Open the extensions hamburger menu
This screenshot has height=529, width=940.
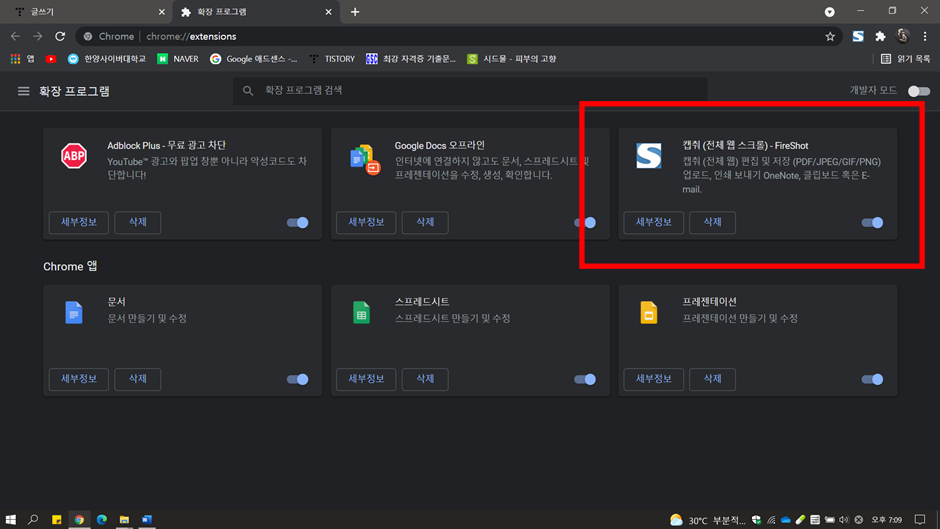point(23,91)
